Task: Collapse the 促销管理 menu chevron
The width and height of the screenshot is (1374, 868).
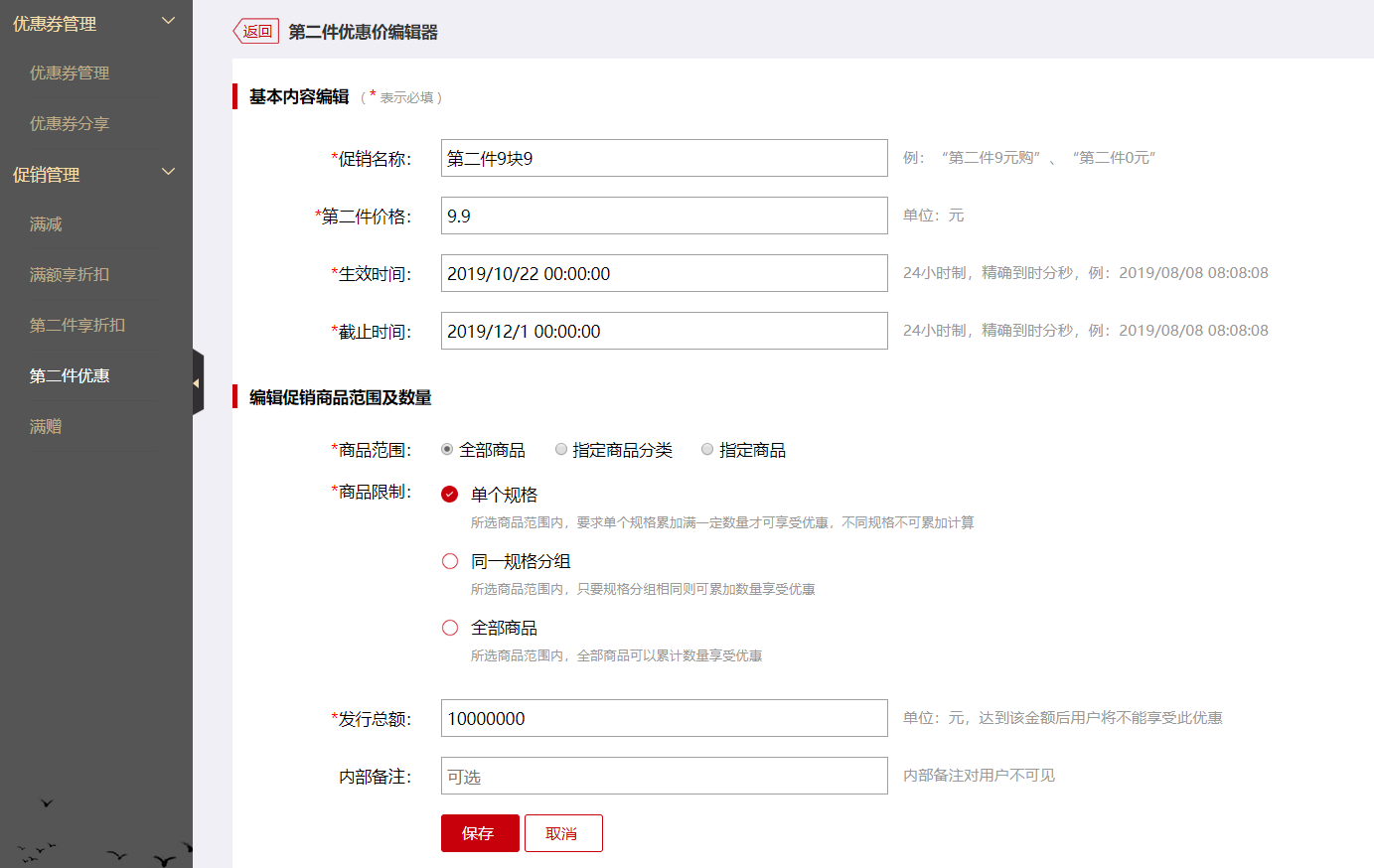Action: point(168,171)
